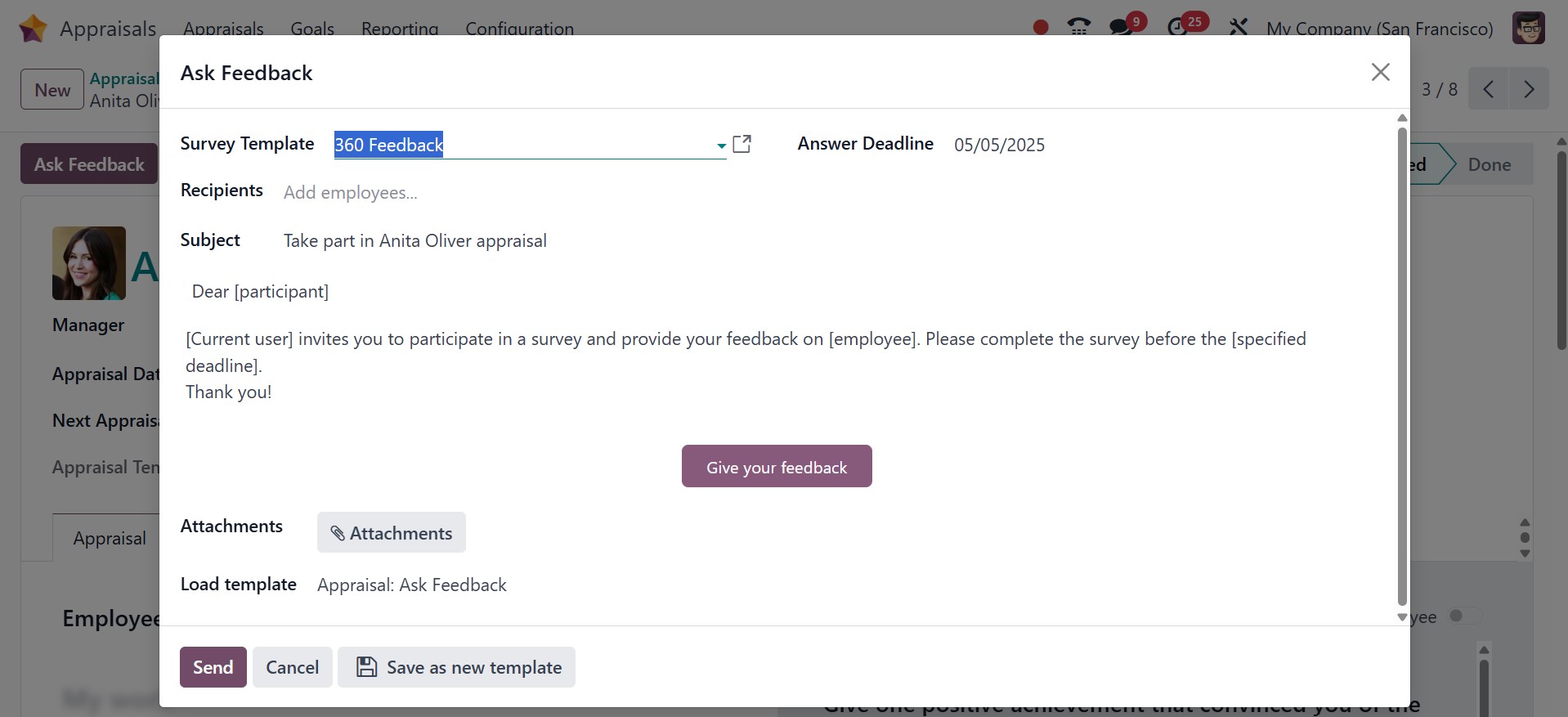Image resolution: width=1568 pixels, height=717 pixels.
Task: Click the Appraisals star app logo
Action: 33,29
